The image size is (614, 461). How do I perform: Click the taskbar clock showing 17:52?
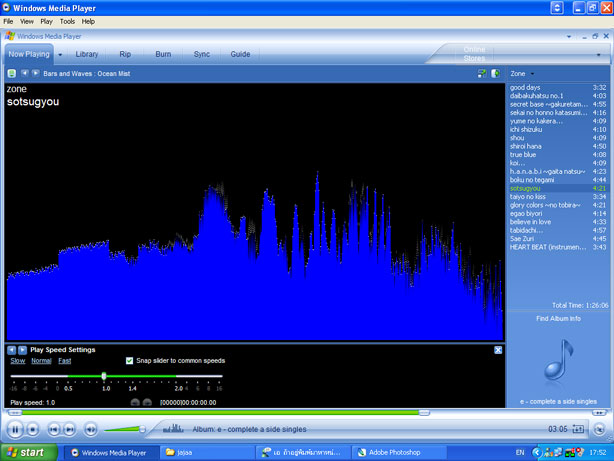pos(598,452)
